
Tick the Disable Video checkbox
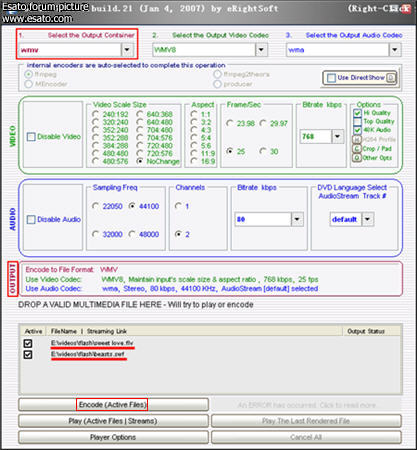31,137
